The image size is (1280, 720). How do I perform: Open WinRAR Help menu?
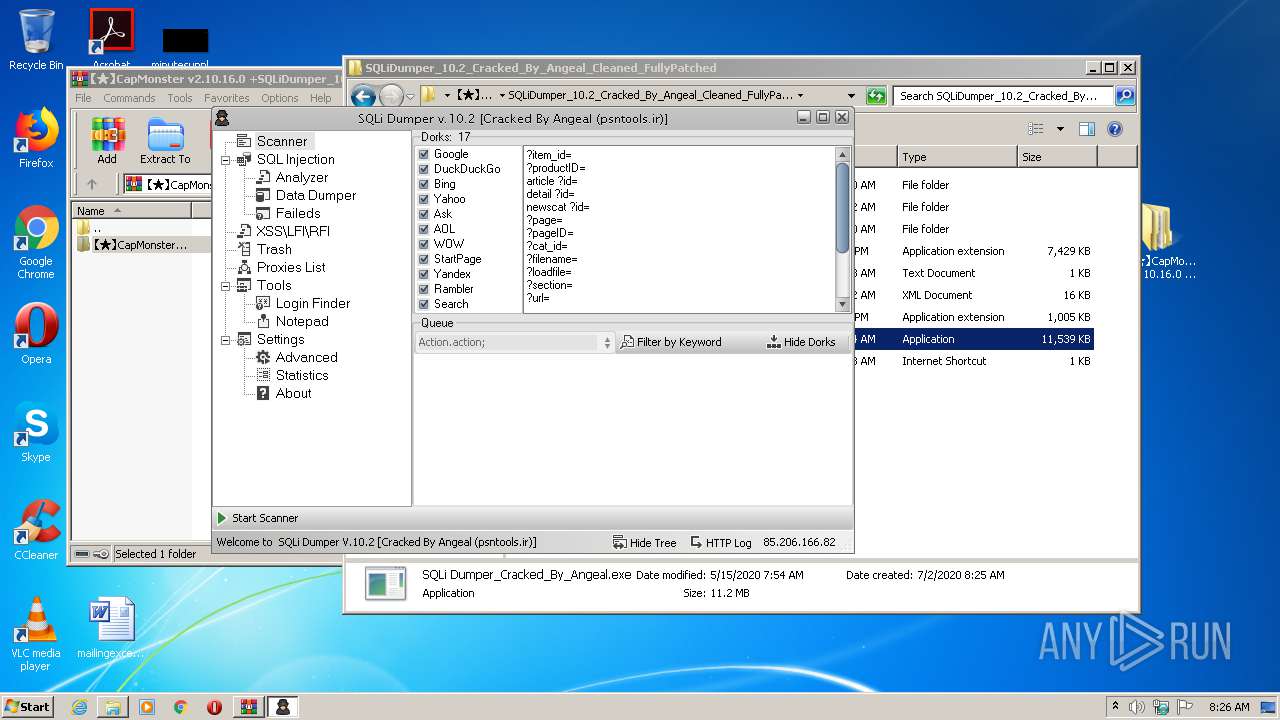tap(320, 98)
